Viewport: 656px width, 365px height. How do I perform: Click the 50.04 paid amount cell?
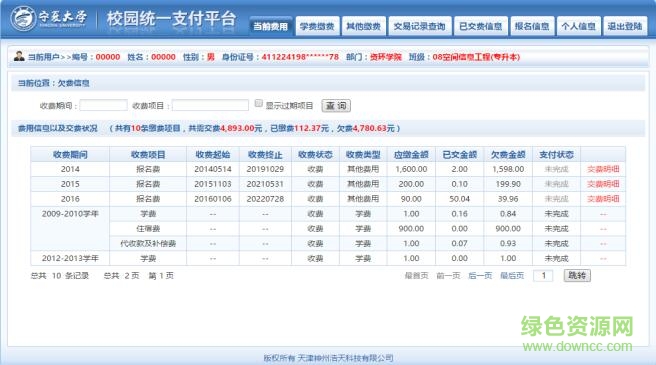[459, 199]
